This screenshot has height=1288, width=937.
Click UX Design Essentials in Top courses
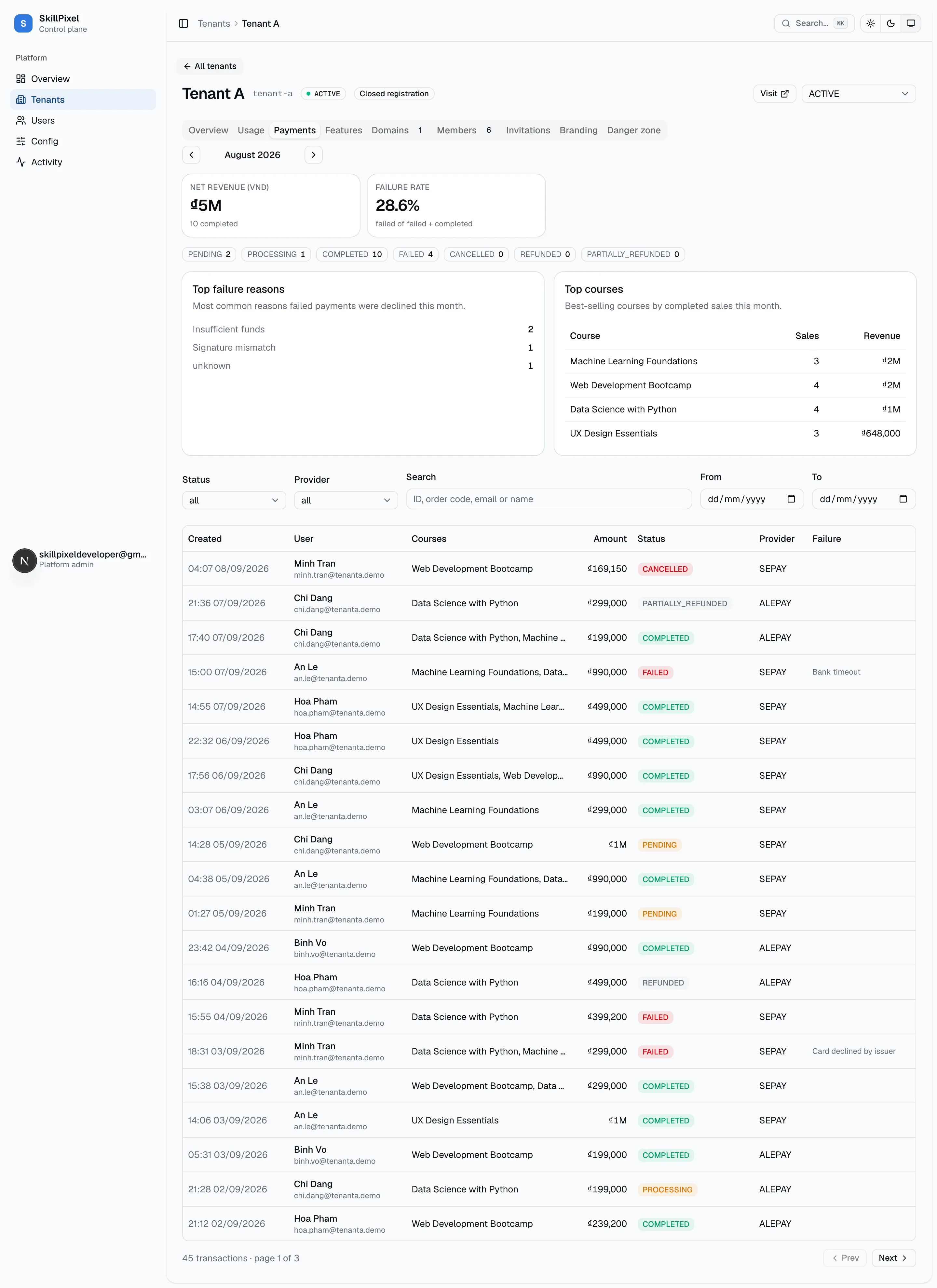(x=613, y=433)
